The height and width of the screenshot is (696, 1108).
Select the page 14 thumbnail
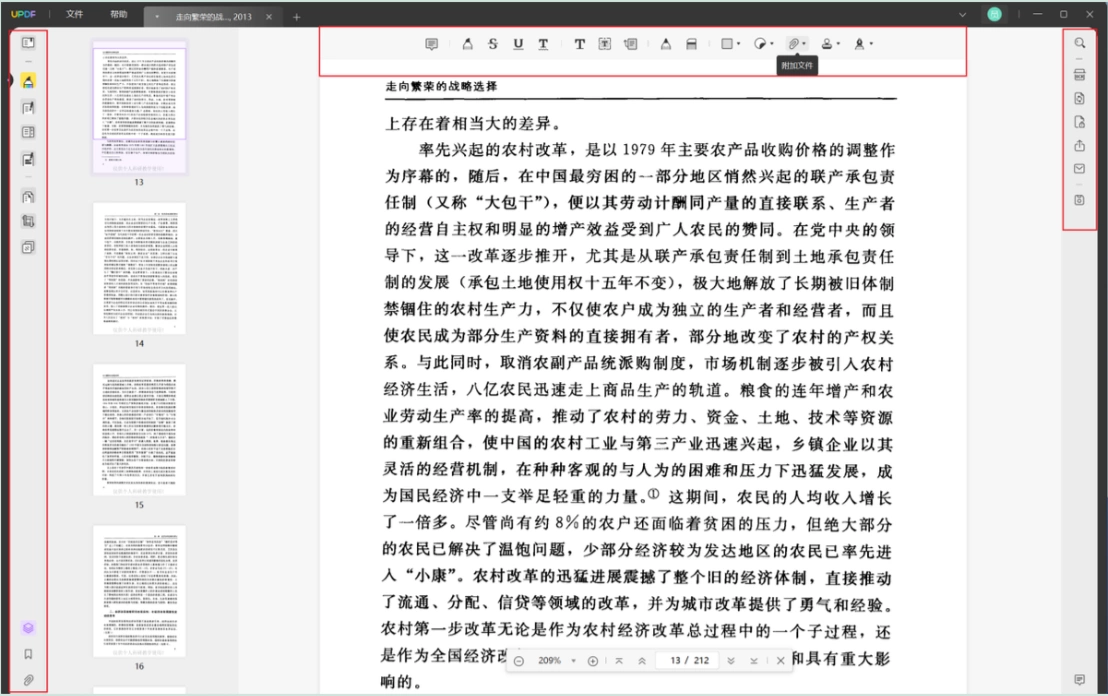139,269
